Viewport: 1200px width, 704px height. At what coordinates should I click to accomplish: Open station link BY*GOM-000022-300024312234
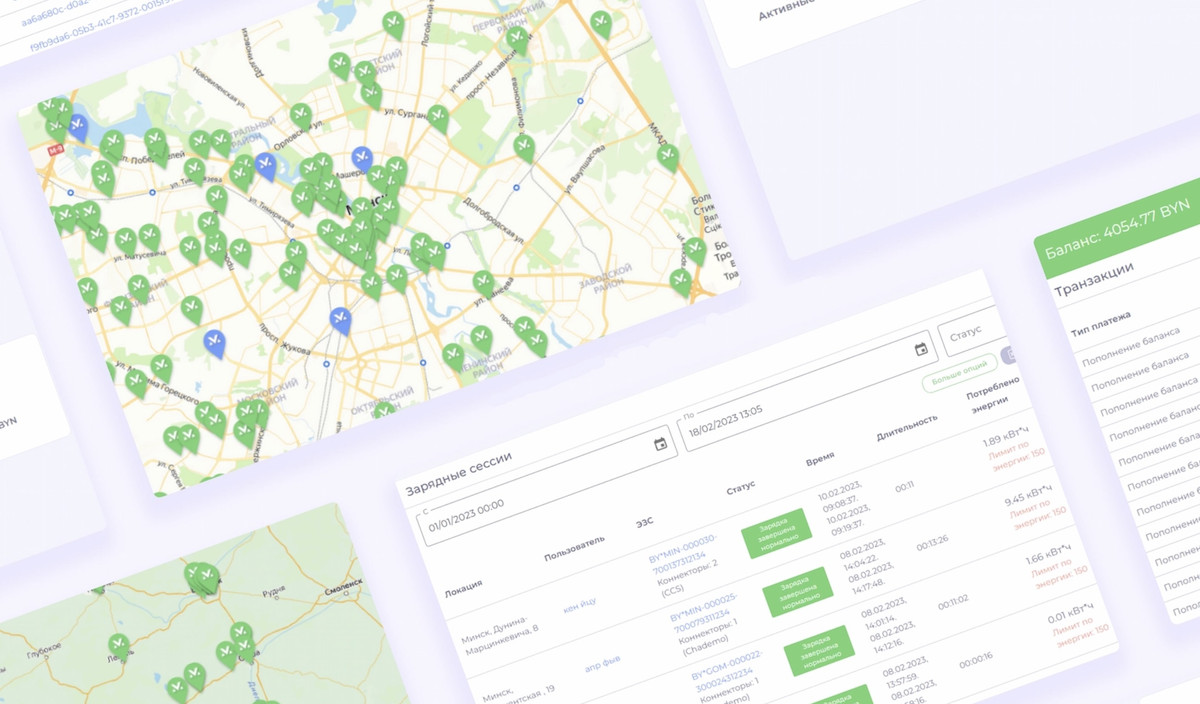(726, 673)
